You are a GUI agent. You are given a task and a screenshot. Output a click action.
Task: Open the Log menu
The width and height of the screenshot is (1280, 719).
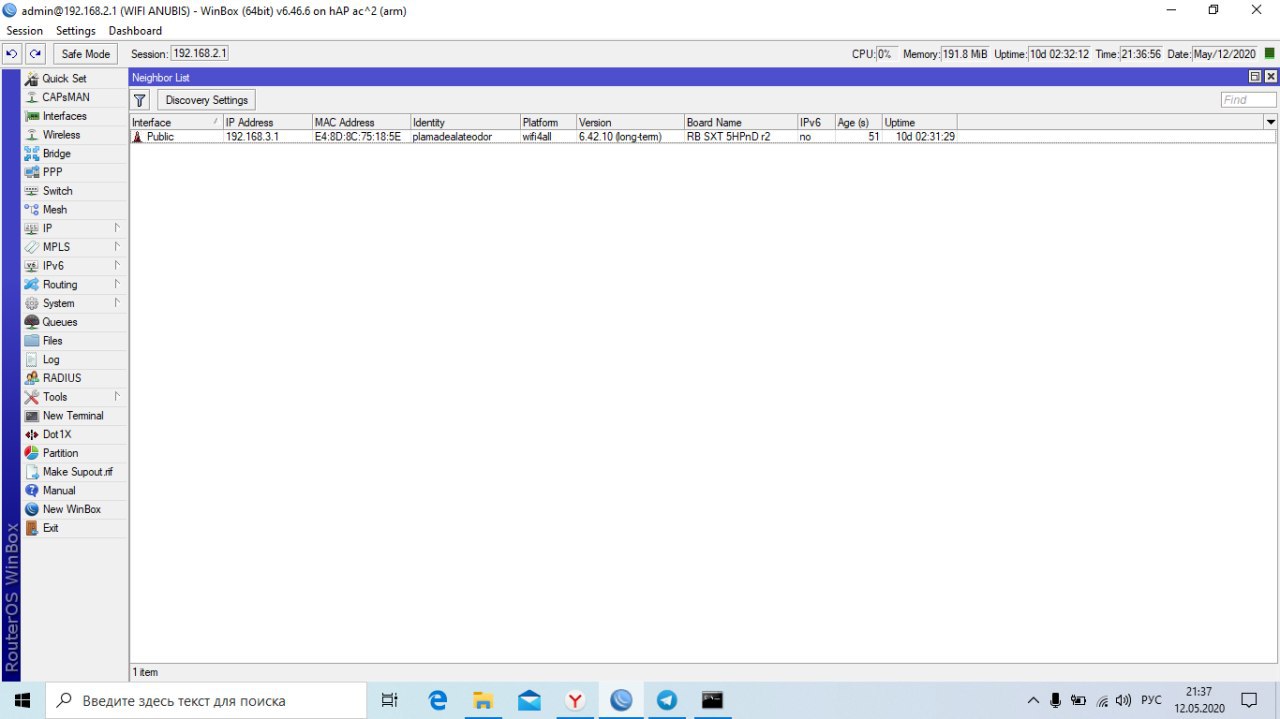click(x=74, y=360)
